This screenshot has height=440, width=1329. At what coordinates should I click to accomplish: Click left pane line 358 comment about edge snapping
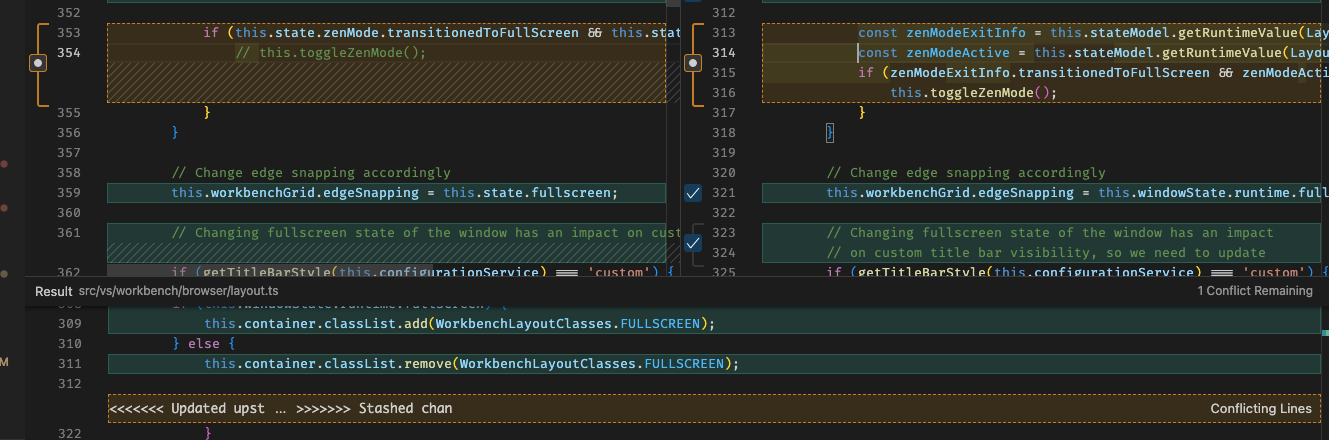[311, 173]
